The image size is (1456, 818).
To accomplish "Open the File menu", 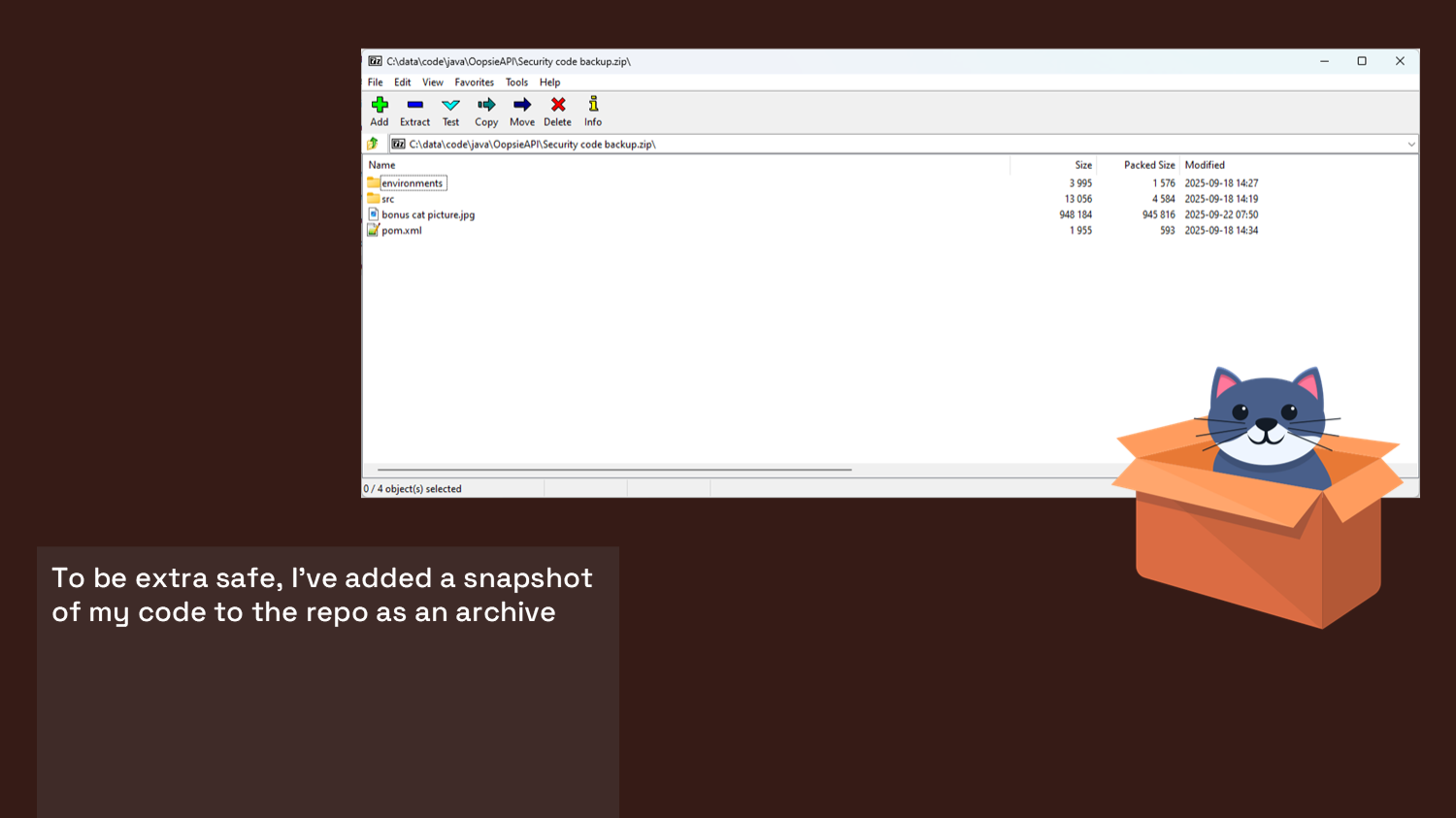I will pyautogui.click(x=375, y=82).
